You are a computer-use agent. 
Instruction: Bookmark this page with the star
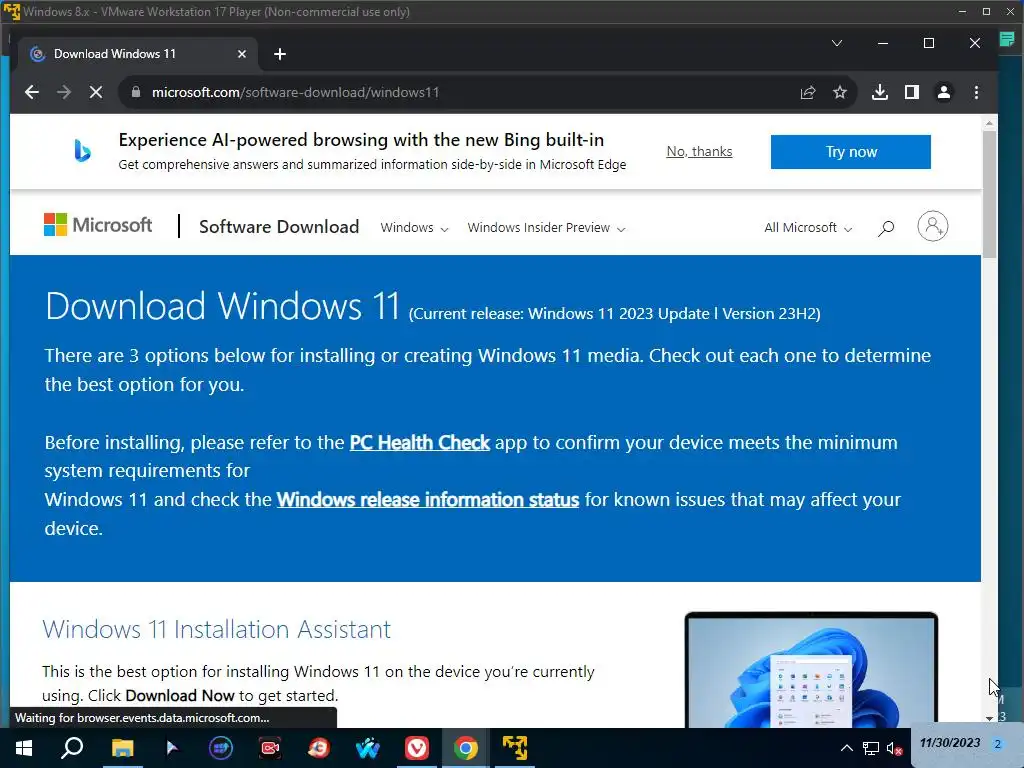(x=840, y=92)
